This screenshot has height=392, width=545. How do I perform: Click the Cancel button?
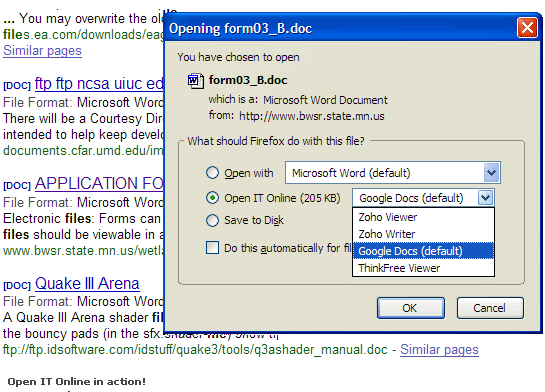point(490,308)
